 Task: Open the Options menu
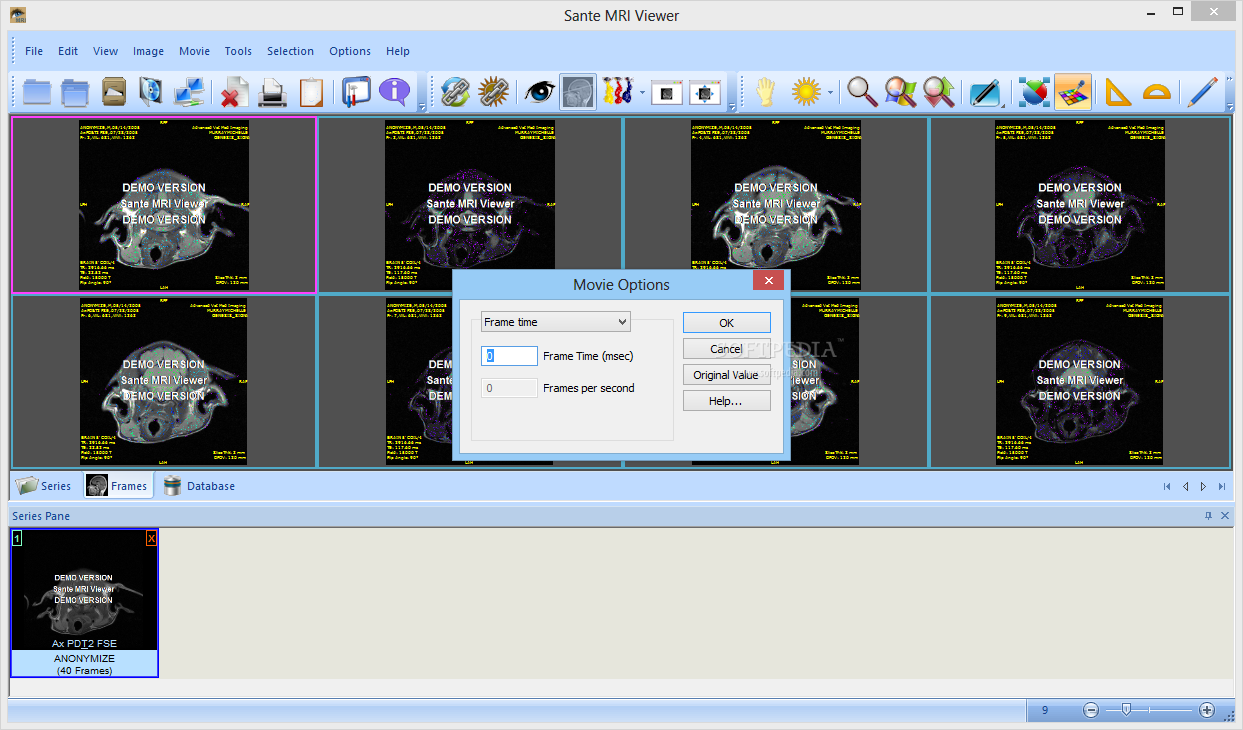(350, 51)
